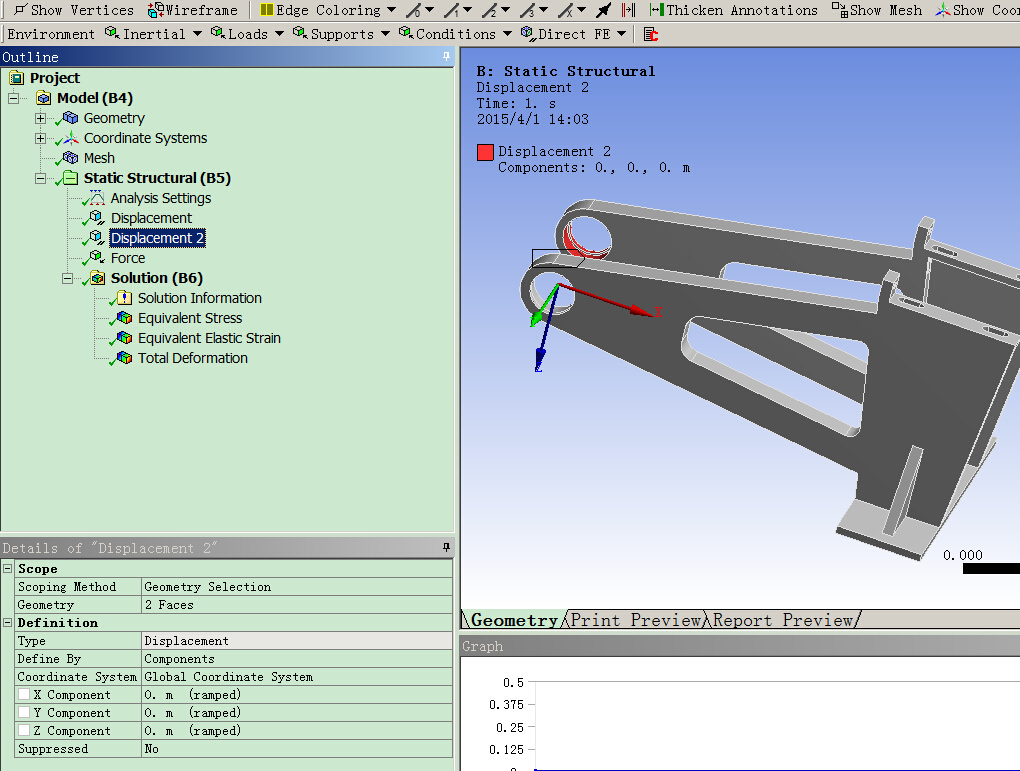1020x771 pixels.
Task: Expand the Coordinate Systems node
Action: (40, 139)
